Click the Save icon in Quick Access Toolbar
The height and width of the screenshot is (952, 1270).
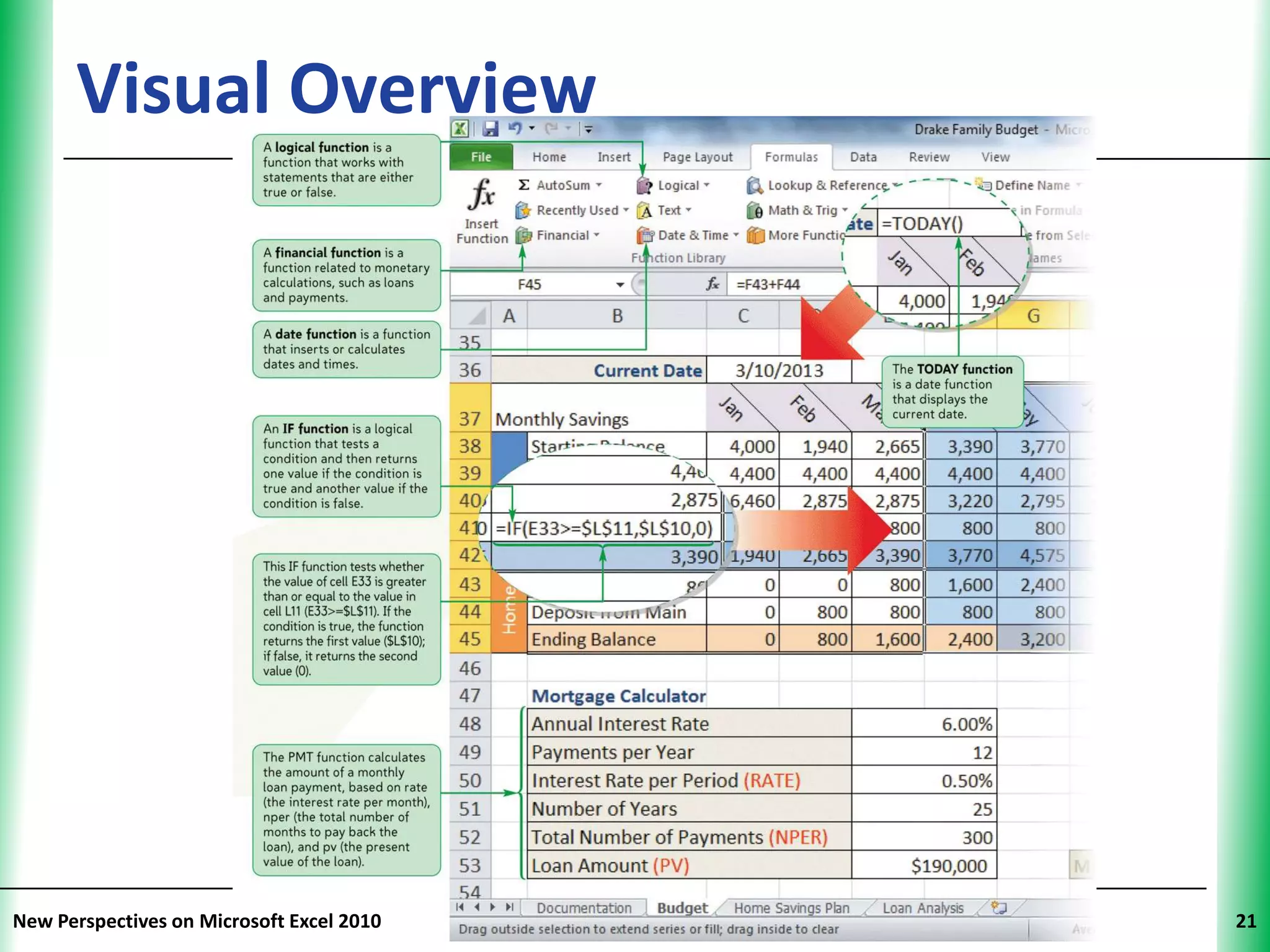[491, 129]
